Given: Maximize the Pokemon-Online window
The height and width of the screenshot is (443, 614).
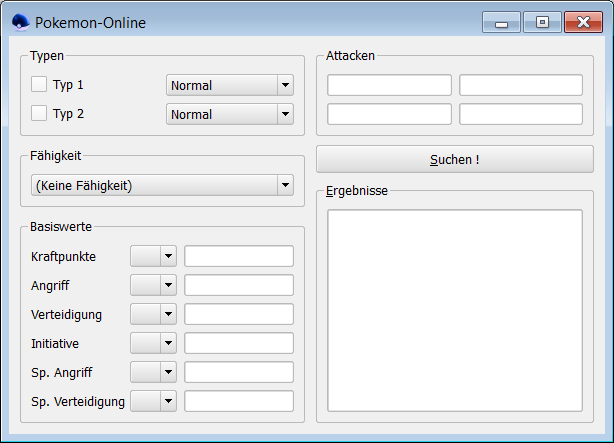Looking at the screenshot, I should click(542, 22).
